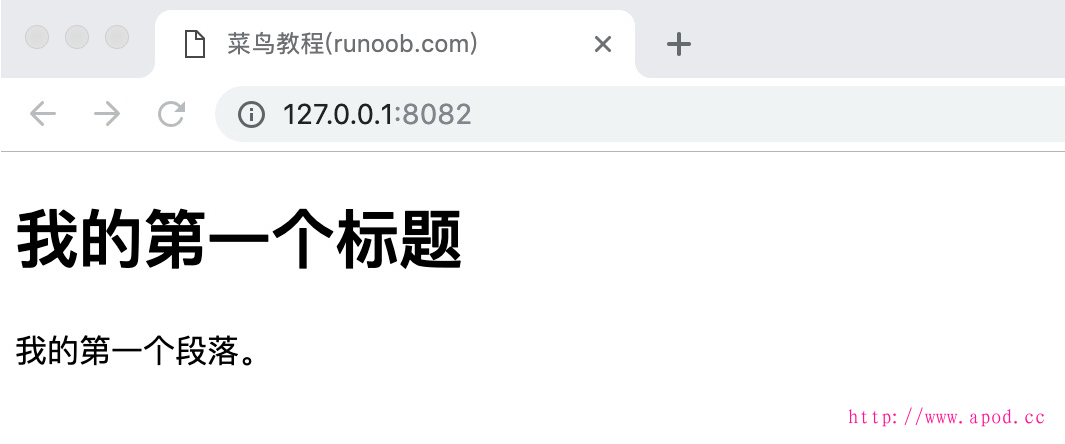Focus the empty area of the address bar
This screenshot has height=444, width=1065.
click(768, 114)
